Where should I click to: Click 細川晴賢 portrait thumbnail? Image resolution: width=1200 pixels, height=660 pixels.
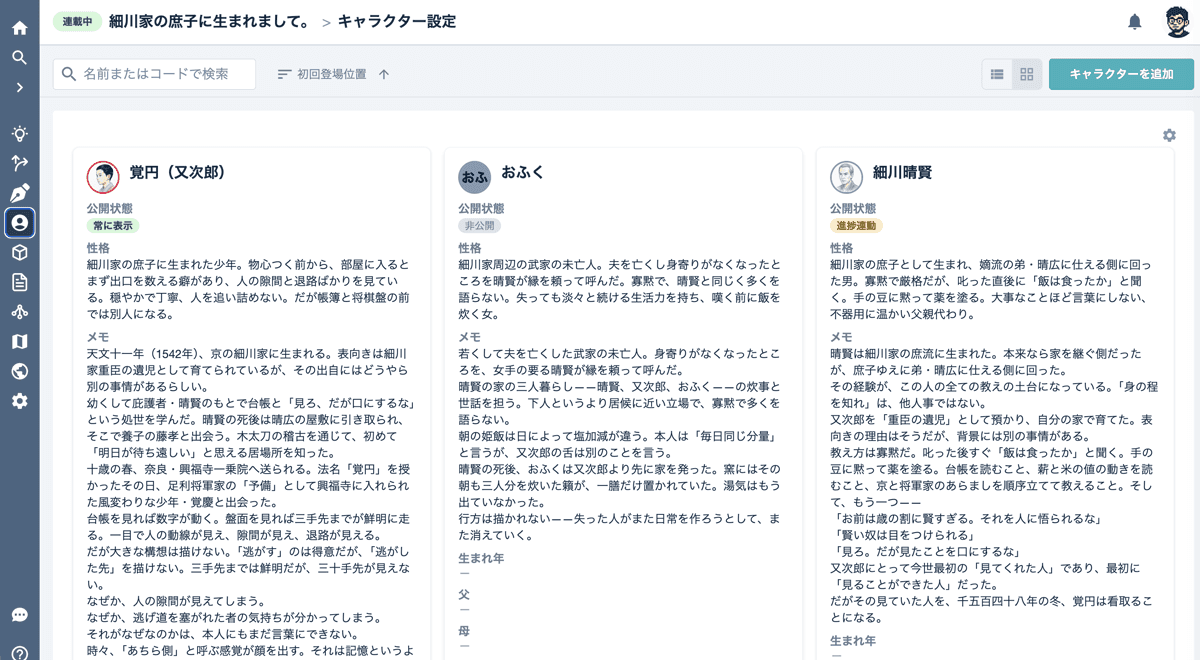point(847,177)
